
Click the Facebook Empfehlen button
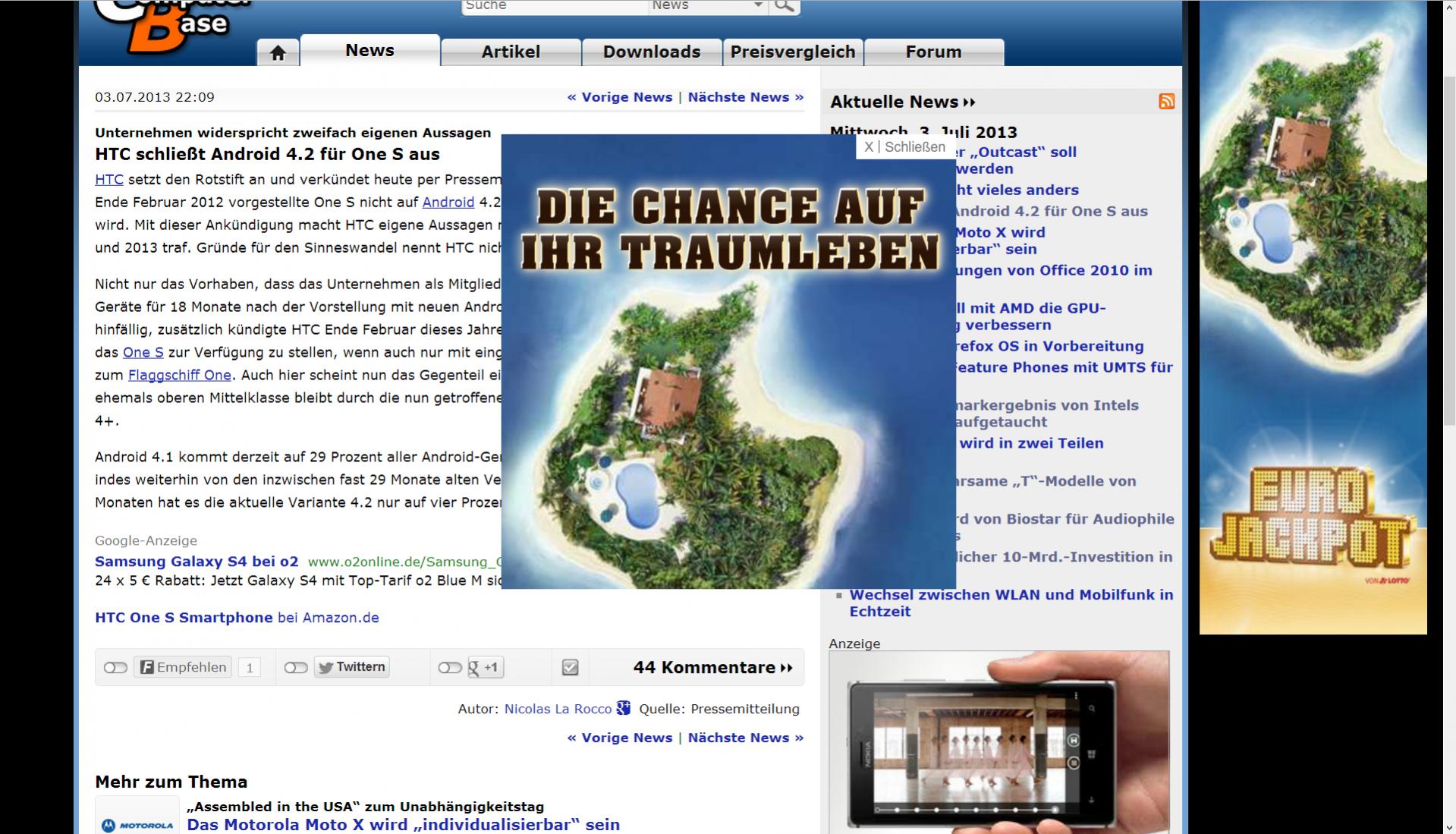pyautogui.click(x=183, y=667)
